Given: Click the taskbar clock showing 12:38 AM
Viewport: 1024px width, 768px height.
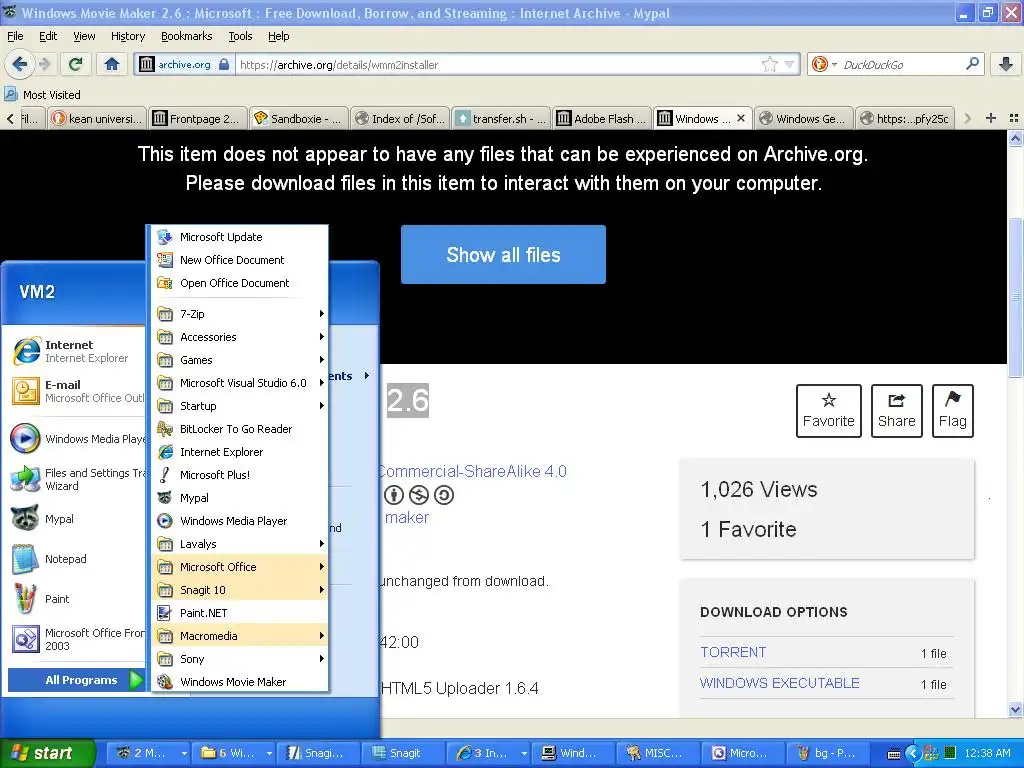Looking at the screenshot, I should 987,754.
